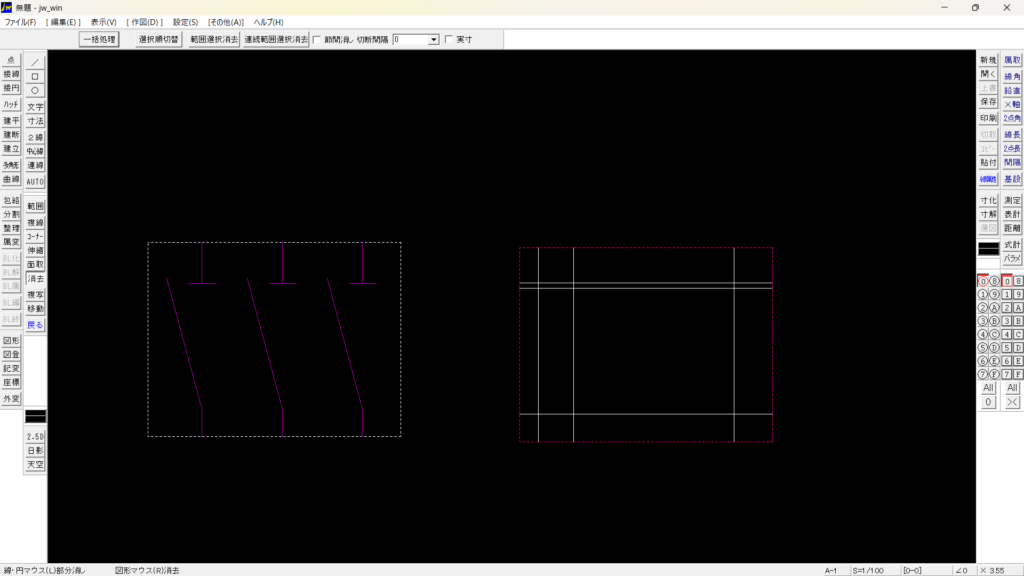Tick the 実寸 checkbox
1024x576 pixels.
[448, 40]
